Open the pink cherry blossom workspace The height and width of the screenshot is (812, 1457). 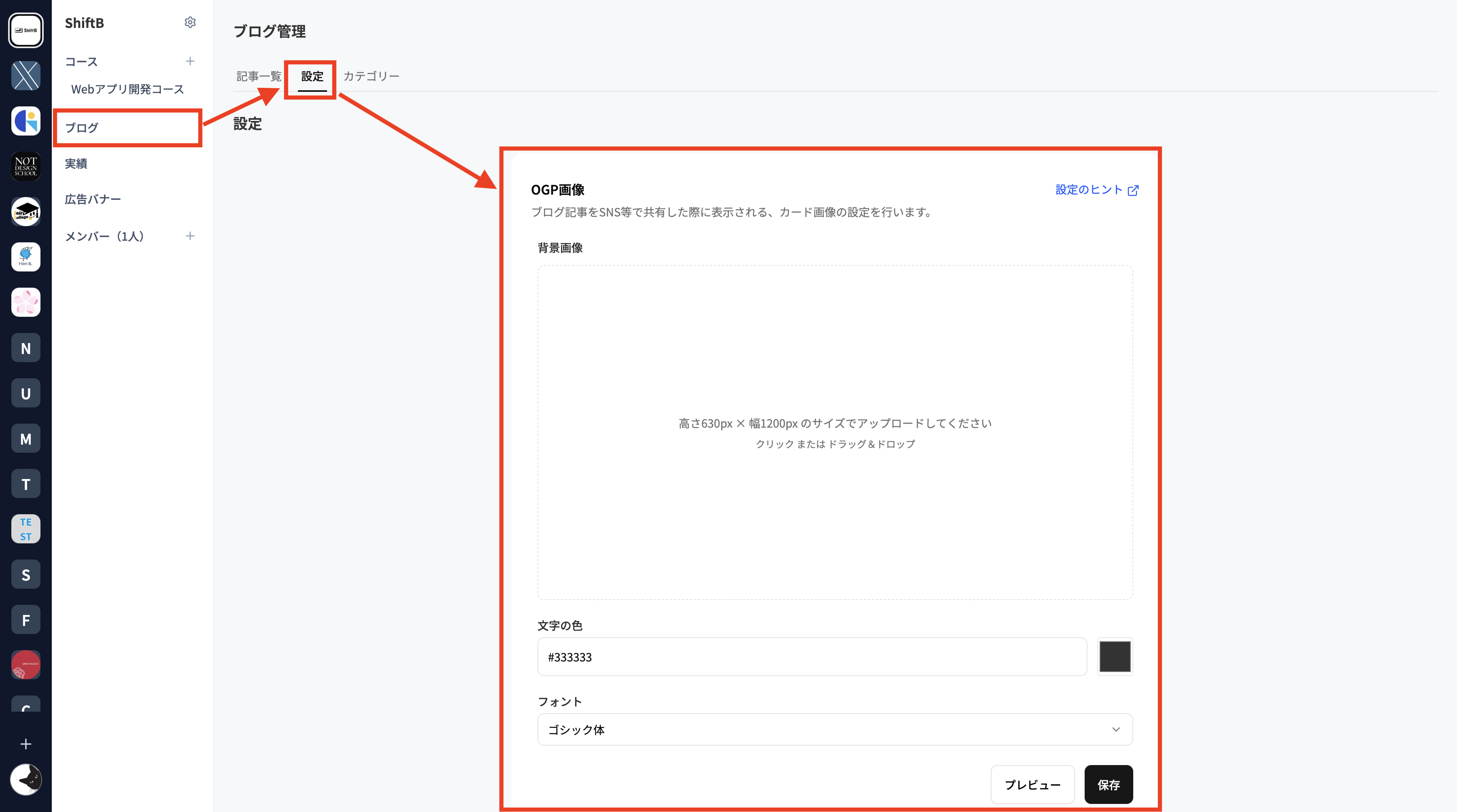pyautogui.click(x=26, y=302)
